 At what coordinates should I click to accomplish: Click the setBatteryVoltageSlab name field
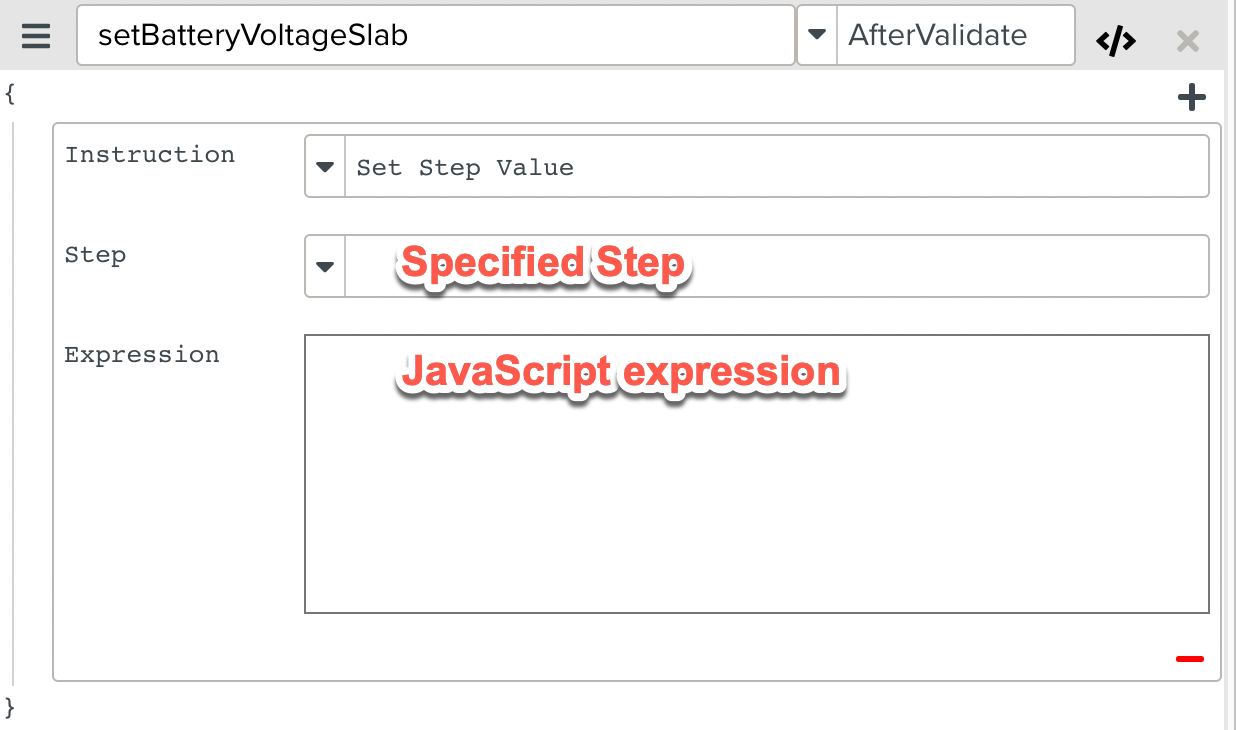[435, 36]
